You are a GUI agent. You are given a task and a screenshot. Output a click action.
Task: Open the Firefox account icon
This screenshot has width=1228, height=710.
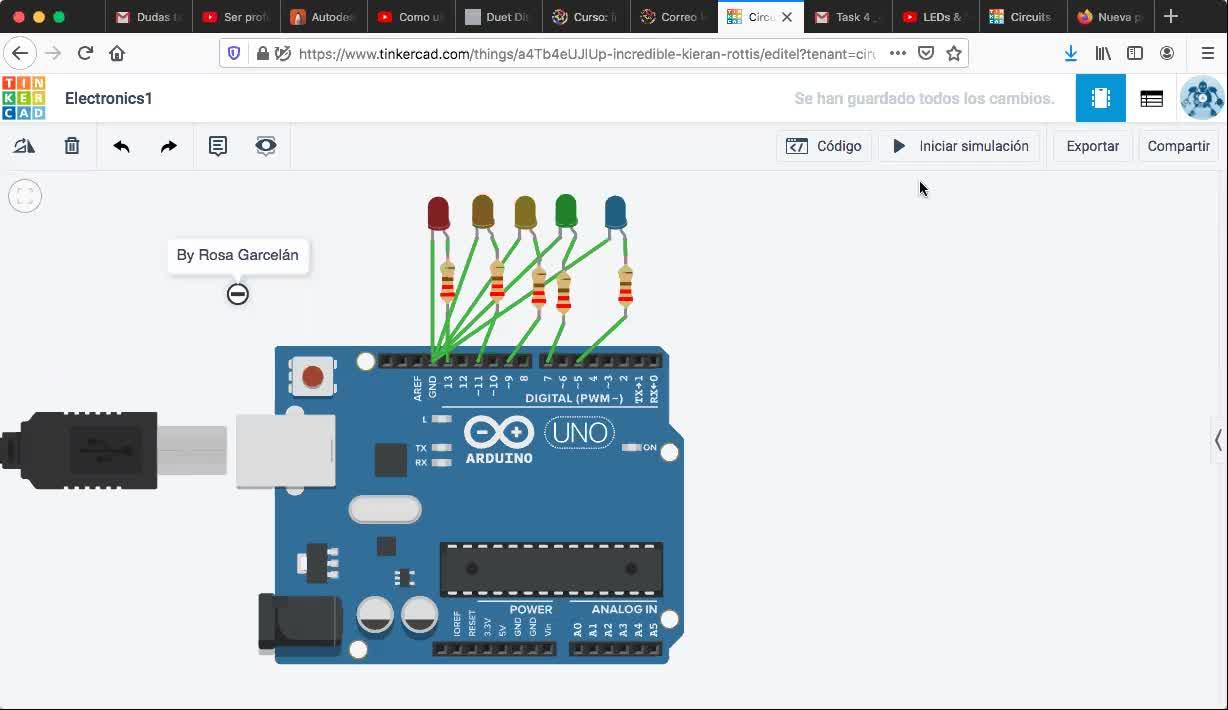coord(1167,54)
